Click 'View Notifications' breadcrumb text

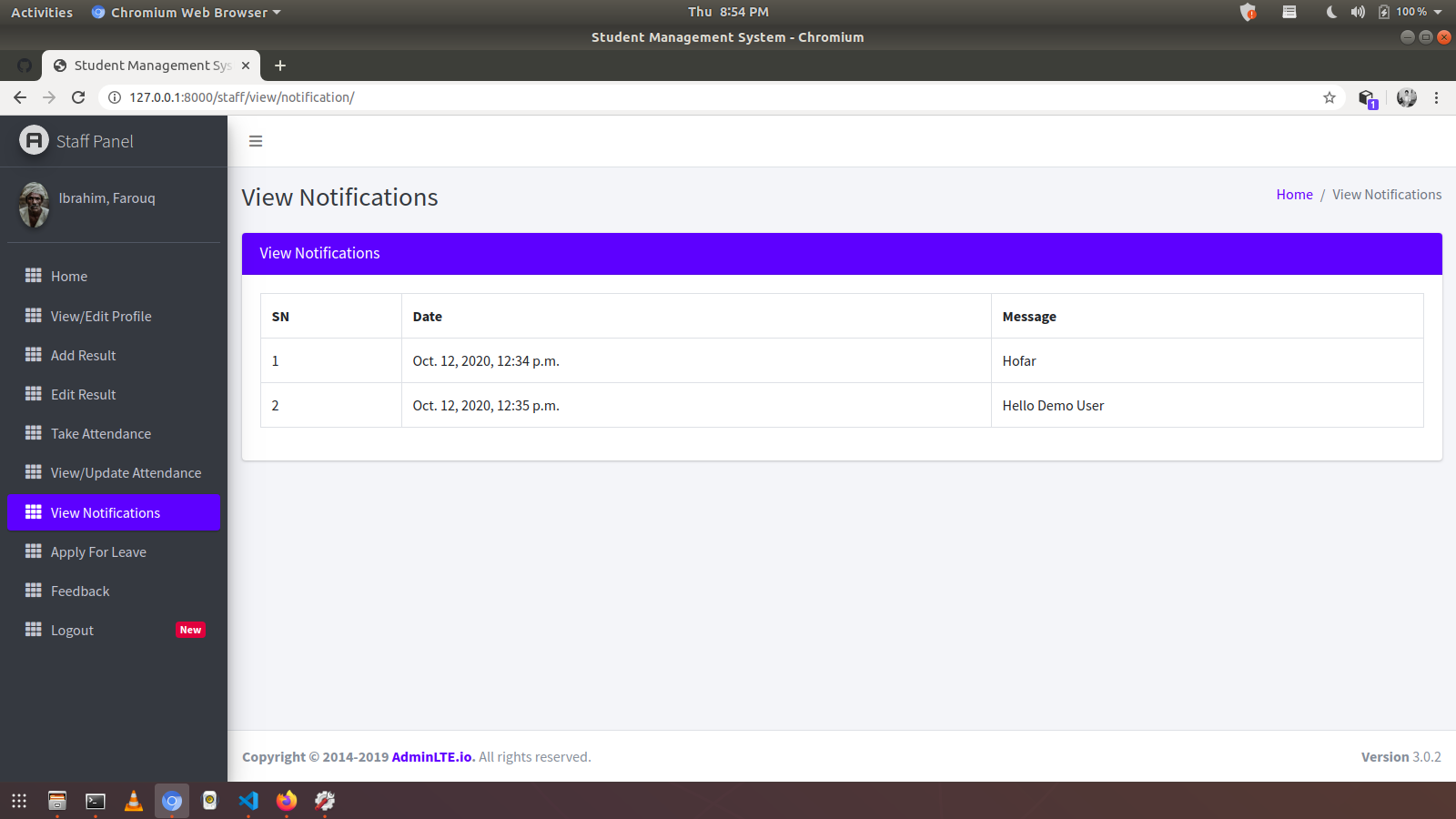1387,195
